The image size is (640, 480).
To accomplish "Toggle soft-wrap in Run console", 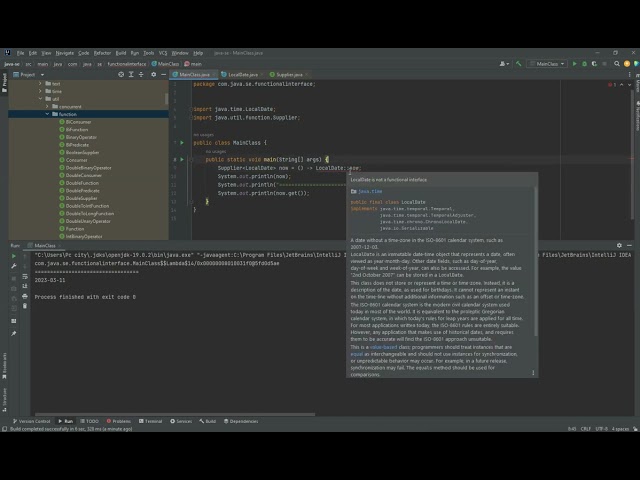I will point(25,276).
